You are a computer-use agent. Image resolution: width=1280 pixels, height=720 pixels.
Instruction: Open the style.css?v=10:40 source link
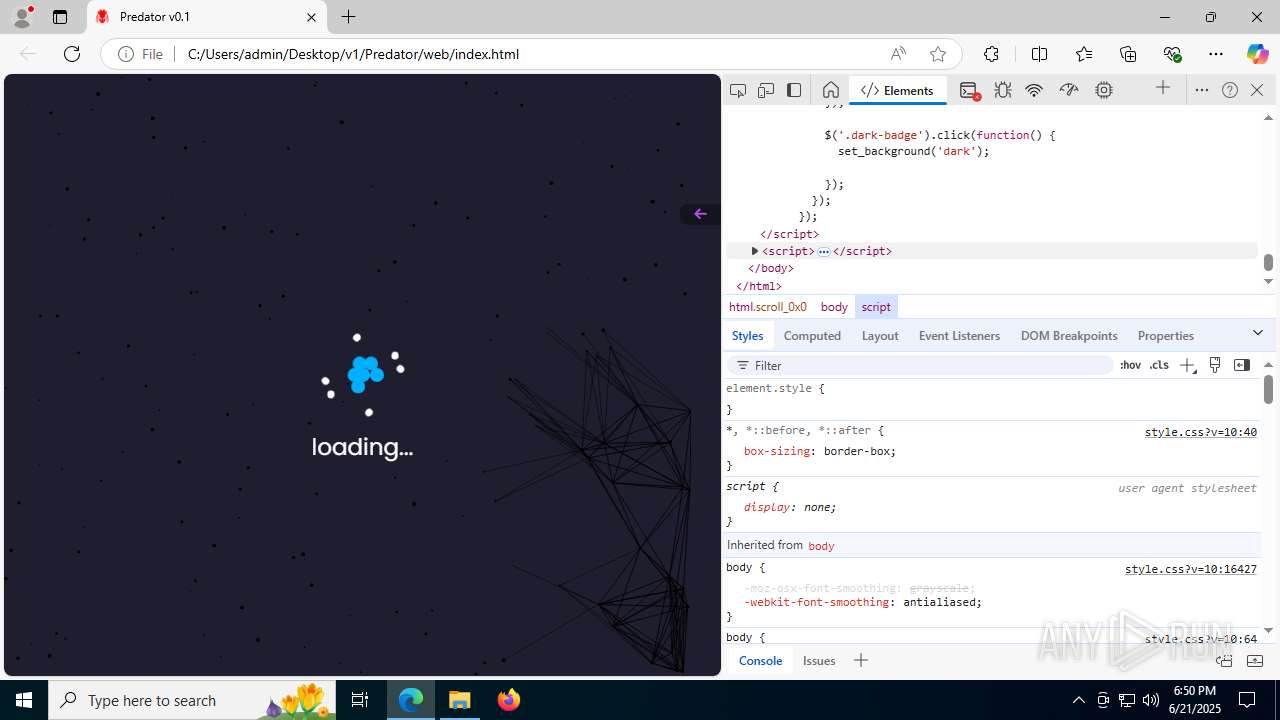tap(1200, 432)
